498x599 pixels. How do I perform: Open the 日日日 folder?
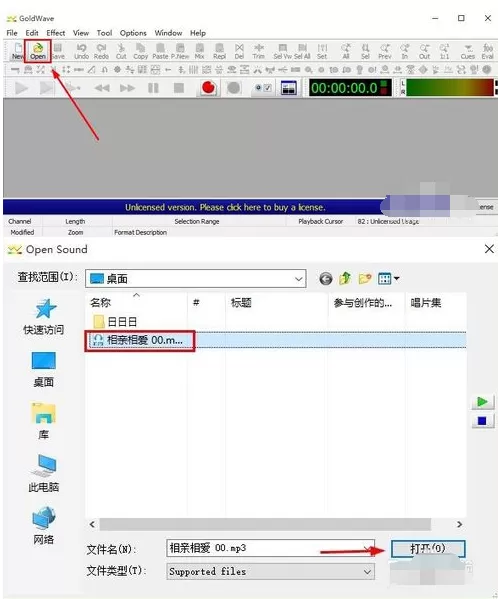click(x=115, y=322)
